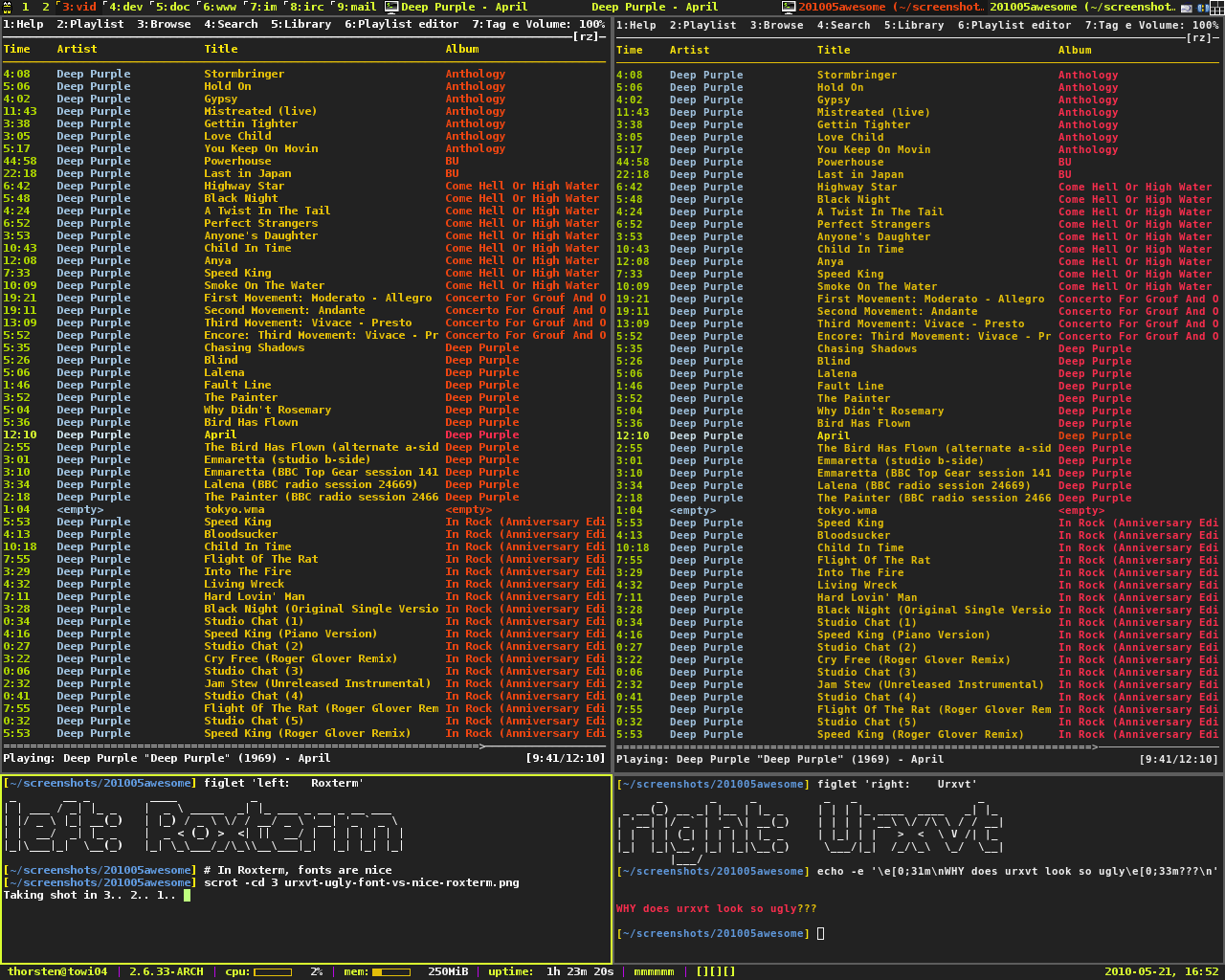Viewport: 1225px width, 980px height.
Task: Switch to the 6:www tag
Action: pyautogui.click(x=219, y=7)
